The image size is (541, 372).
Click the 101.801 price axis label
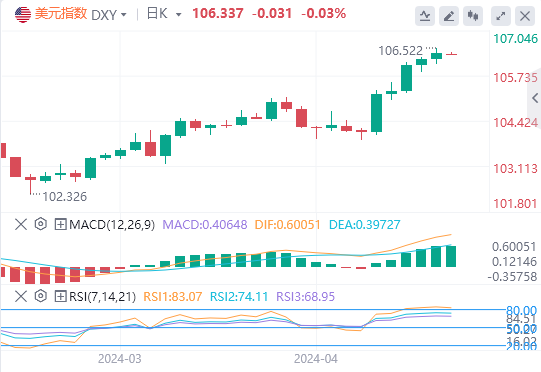coord(515,204)
